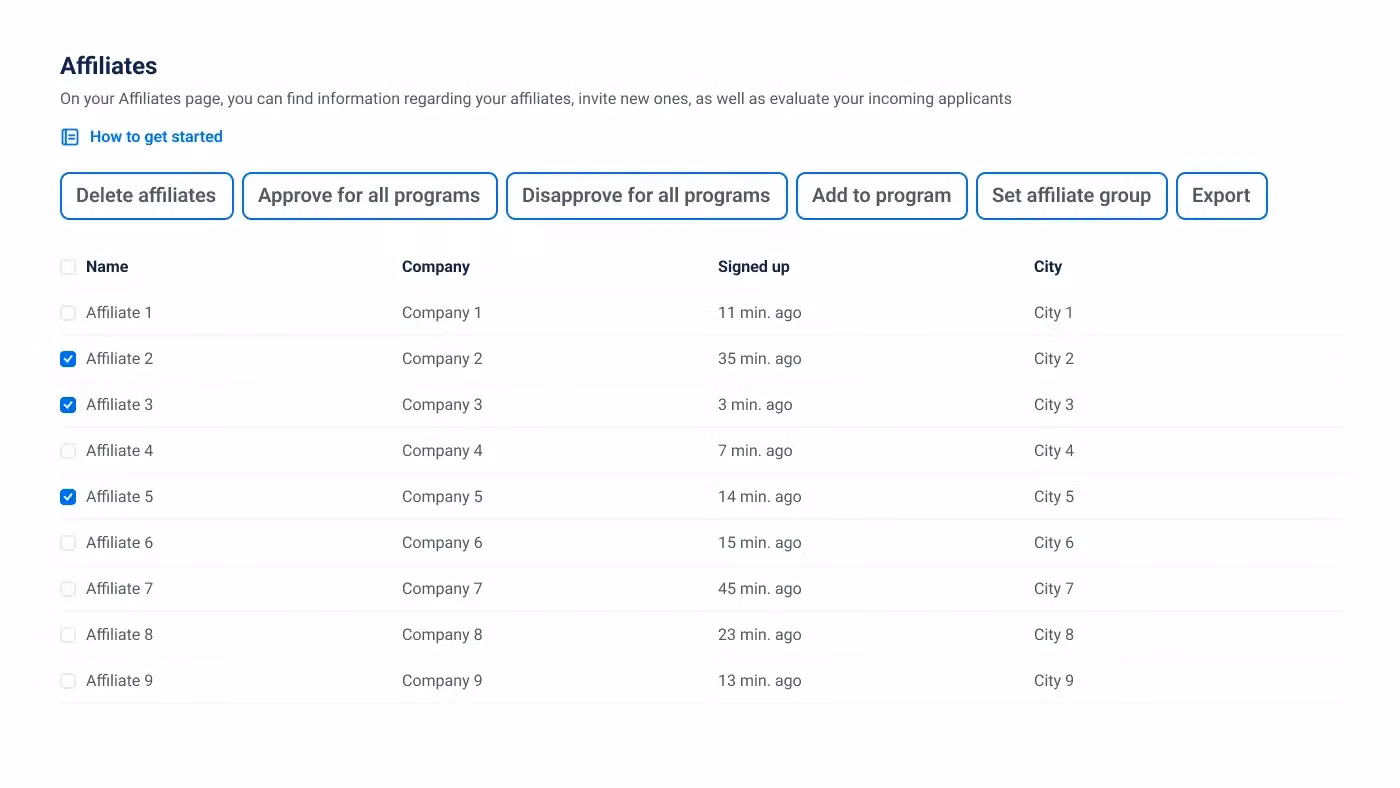Uncheck the Affiliate 2 checkbox
The height and width of the screenshot is (788, 1400).
[68, 359]
